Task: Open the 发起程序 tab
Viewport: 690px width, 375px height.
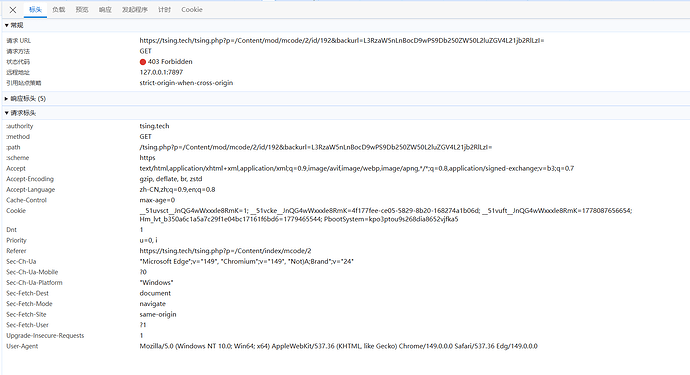Action: 135,10
